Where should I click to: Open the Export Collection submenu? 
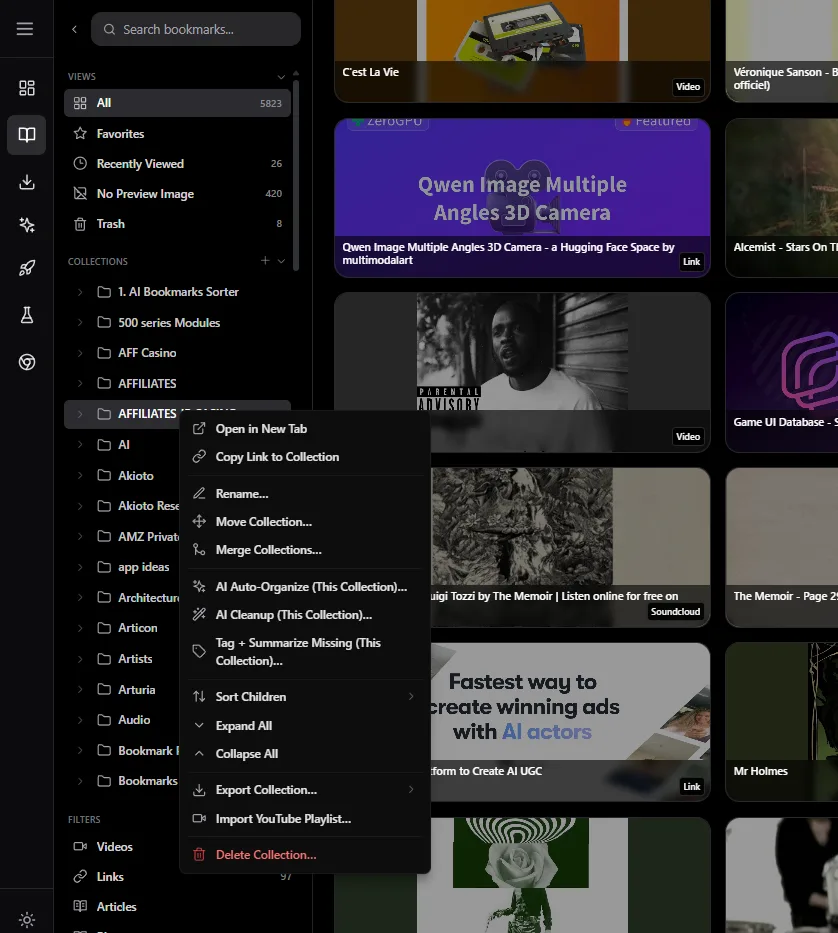click(x=304, y=790)
